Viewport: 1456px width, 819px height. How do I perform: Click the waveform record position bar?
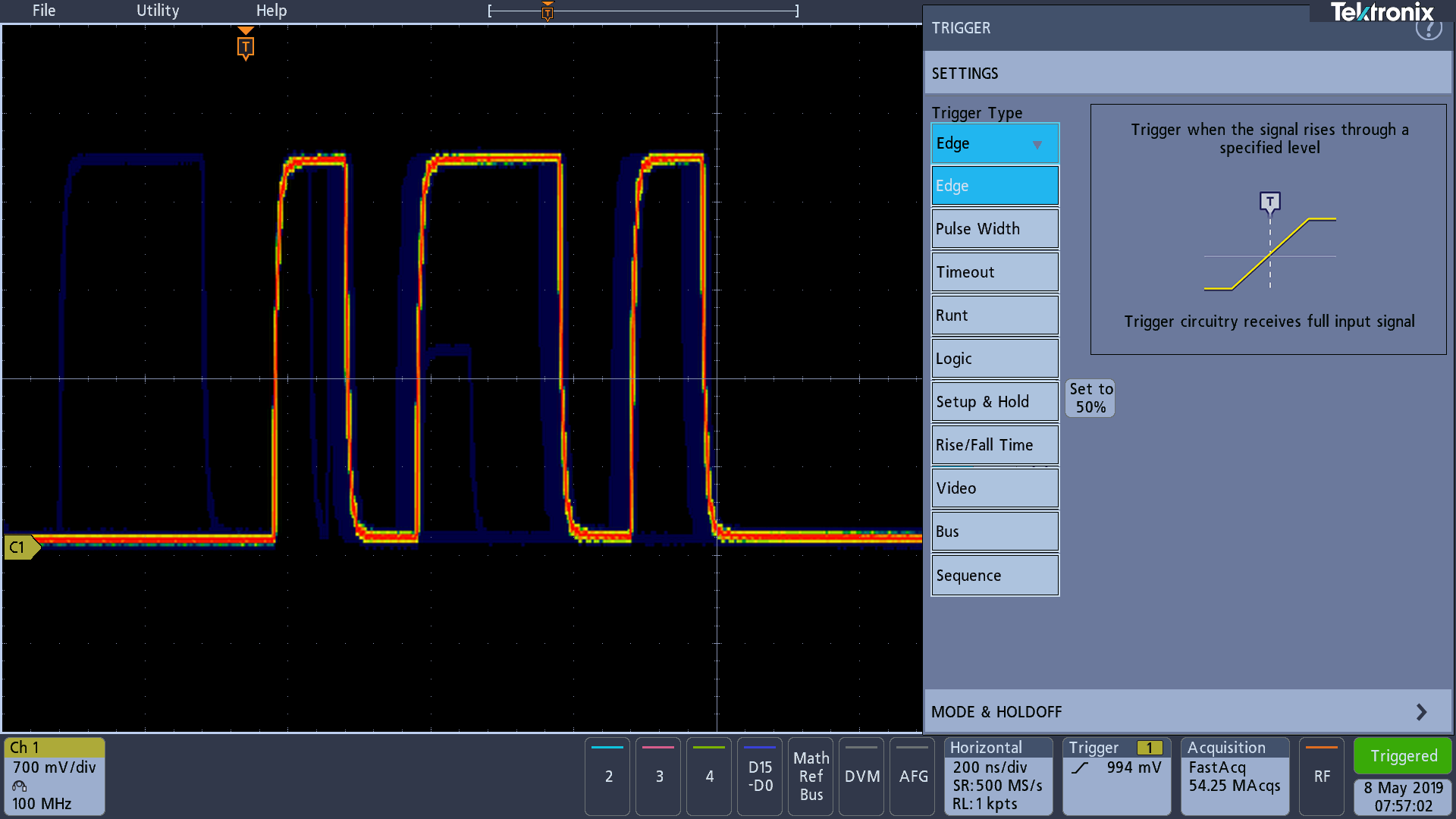point(643,11)
